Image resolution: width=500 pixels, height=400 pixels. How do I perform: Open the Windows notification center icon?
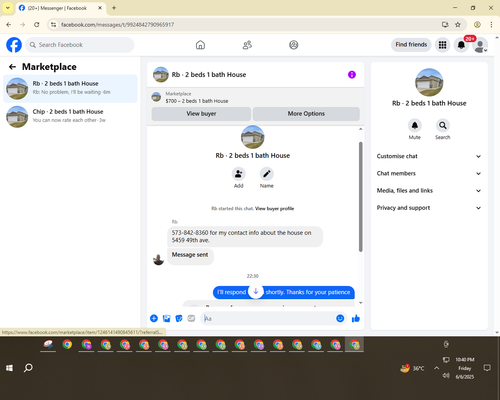pyautogui.click(x=487, y=368)
